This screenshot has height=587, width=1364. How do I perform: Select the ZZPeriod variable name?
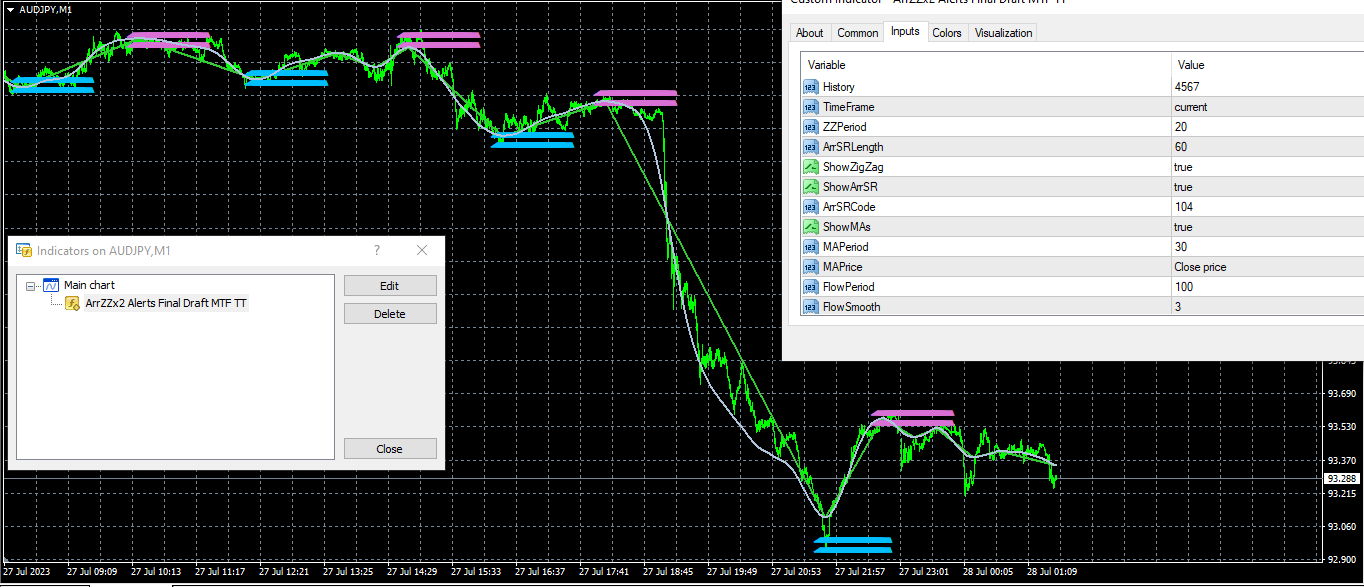(845, 127)
